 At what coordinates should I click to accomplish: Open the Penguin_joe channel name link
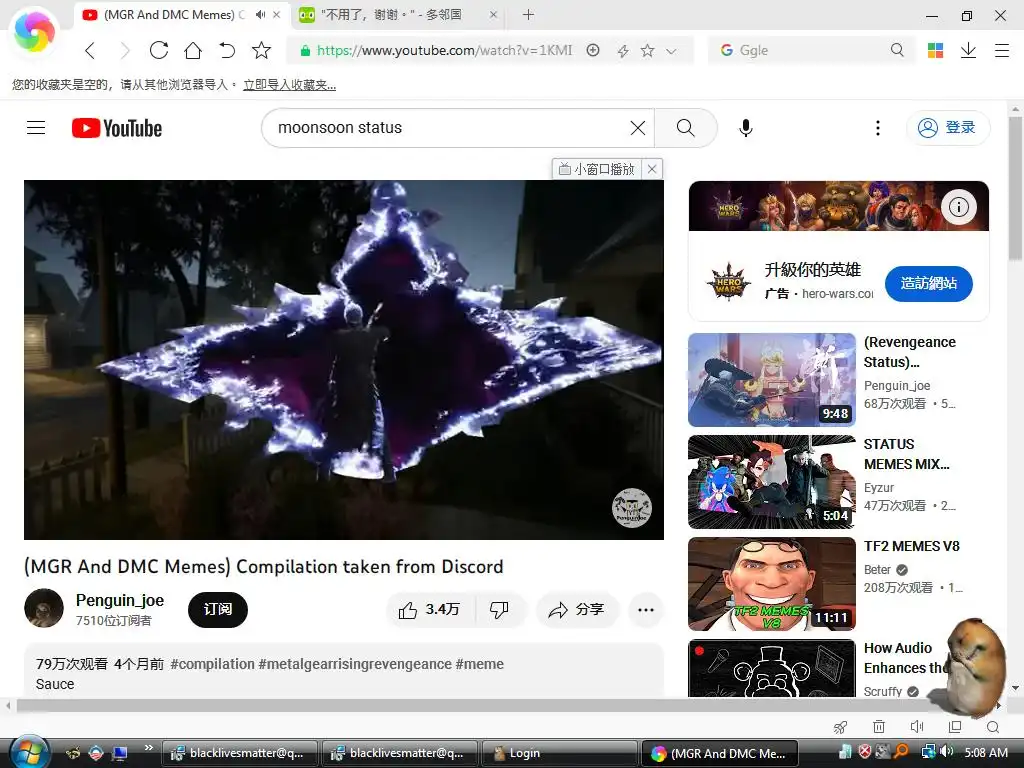(x=120, y=600)
